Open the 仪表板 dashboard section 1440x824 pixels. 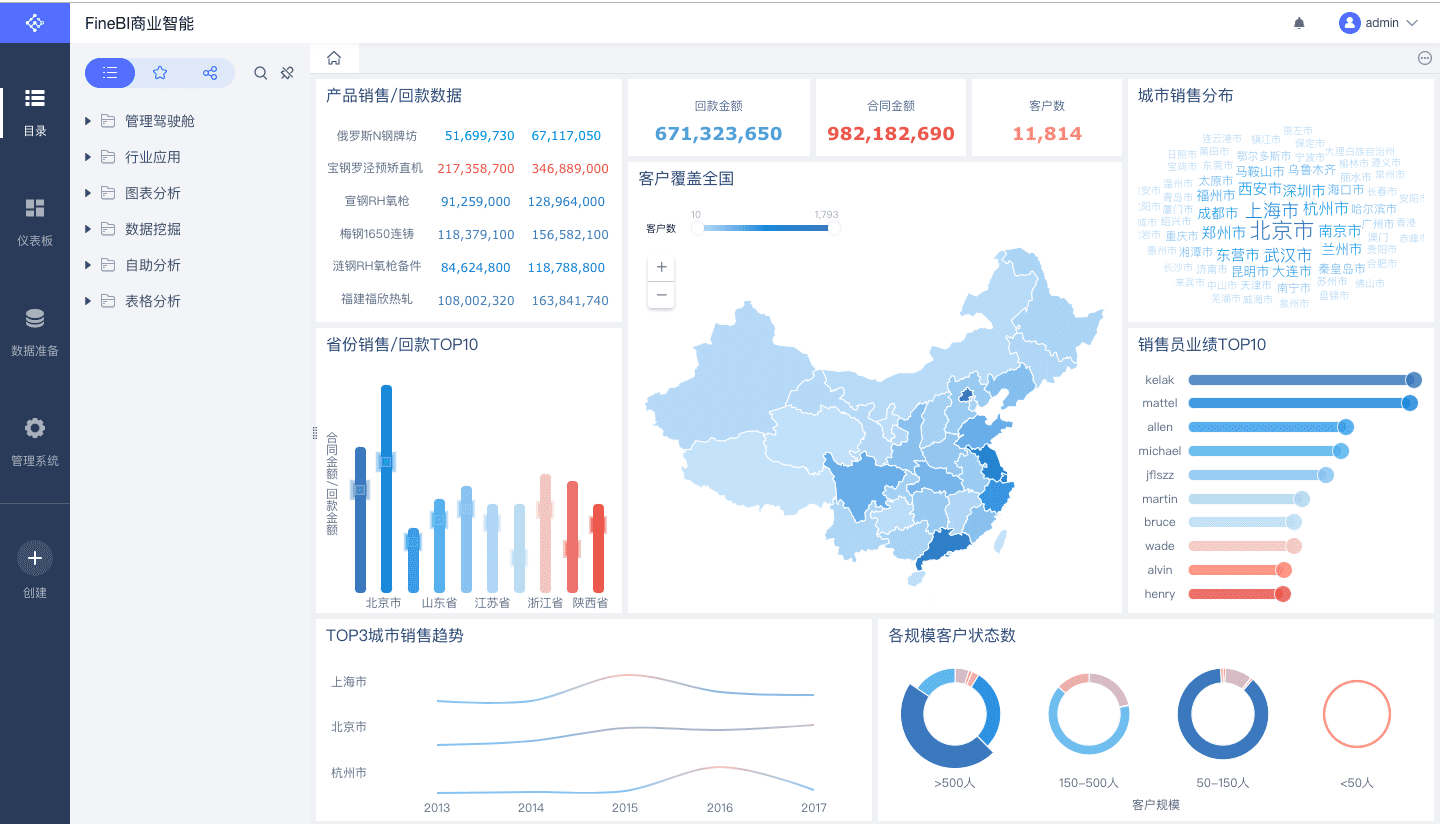pos(35,221)
